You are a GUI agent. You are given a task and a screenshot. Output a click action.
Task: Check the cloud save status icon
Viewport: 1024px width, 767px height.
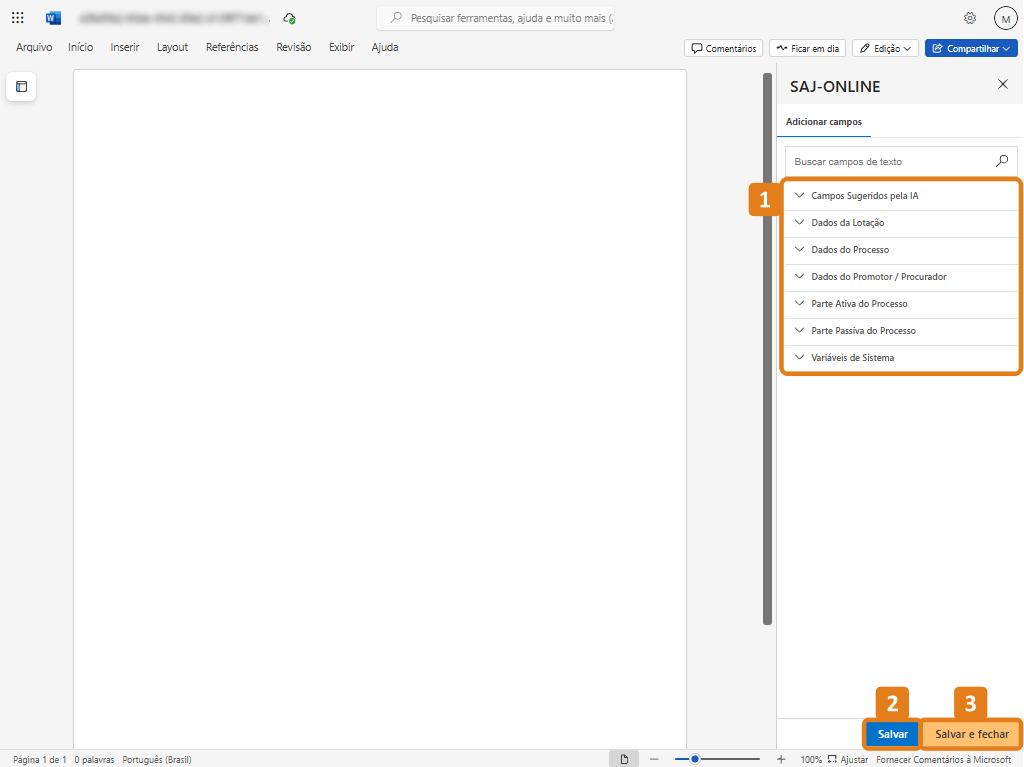[289, 18]
